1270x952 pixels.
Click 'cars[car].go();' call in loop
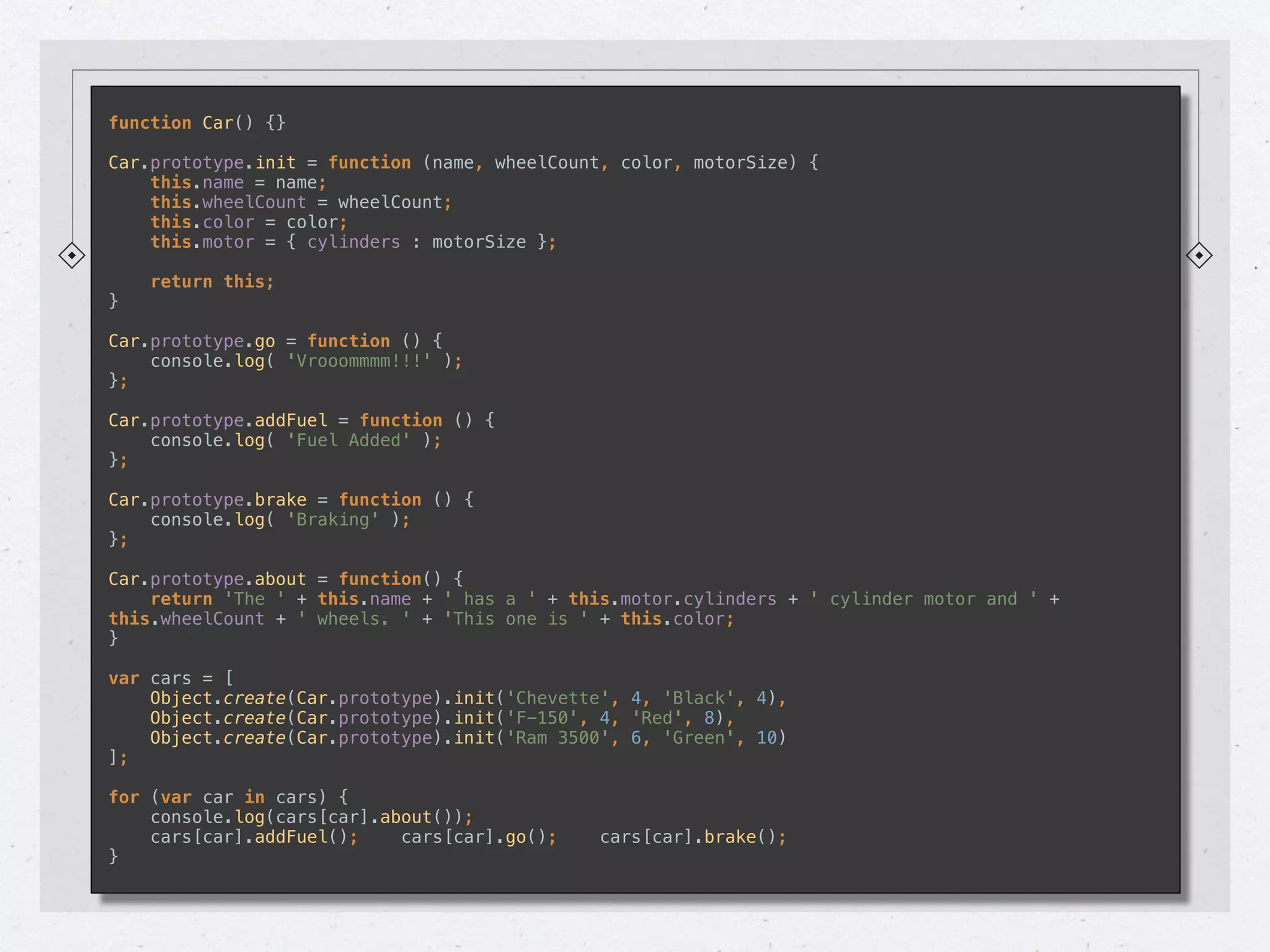coord(479,837)
